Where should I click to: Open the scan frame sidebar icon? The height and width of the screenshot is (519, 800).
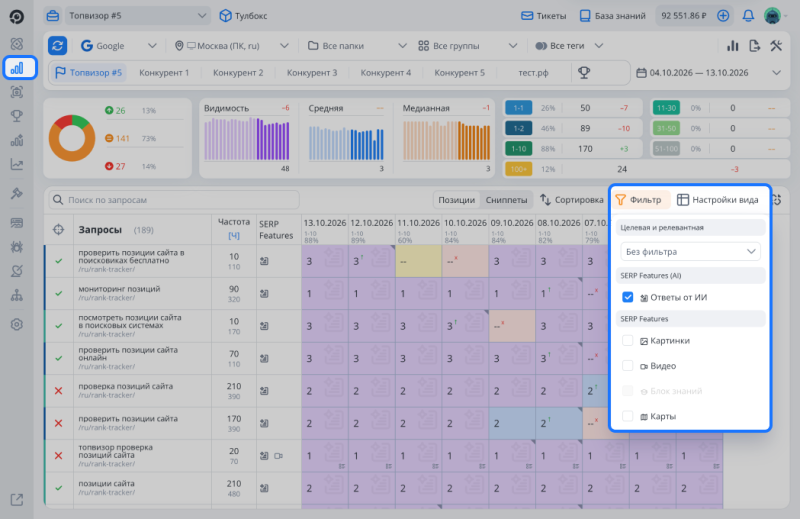[17, 92]
